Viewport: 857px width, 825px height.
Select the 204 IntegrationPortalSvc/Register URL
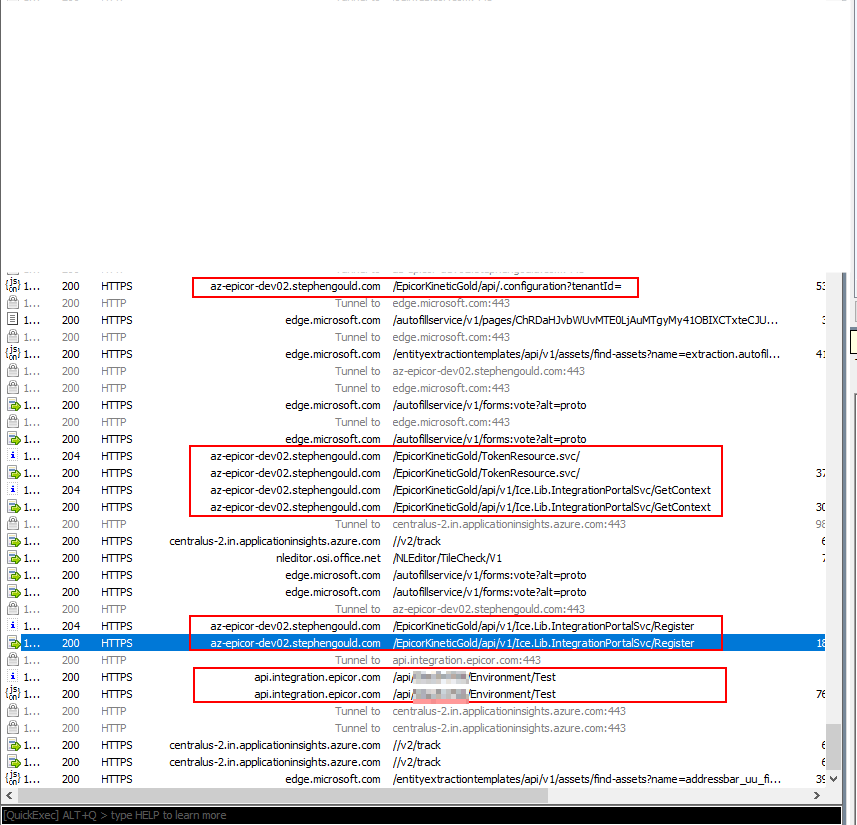(x=543, y=626)
